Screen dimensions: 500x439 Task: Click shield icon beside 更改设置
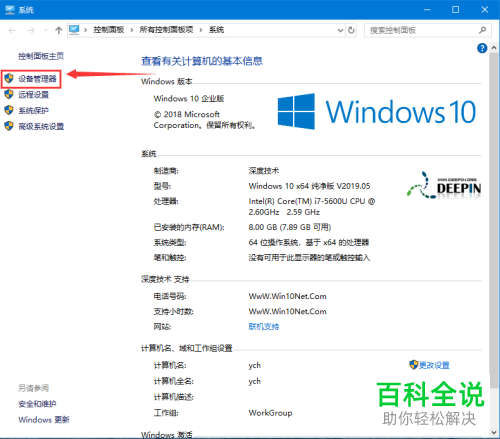pos(414,365)
